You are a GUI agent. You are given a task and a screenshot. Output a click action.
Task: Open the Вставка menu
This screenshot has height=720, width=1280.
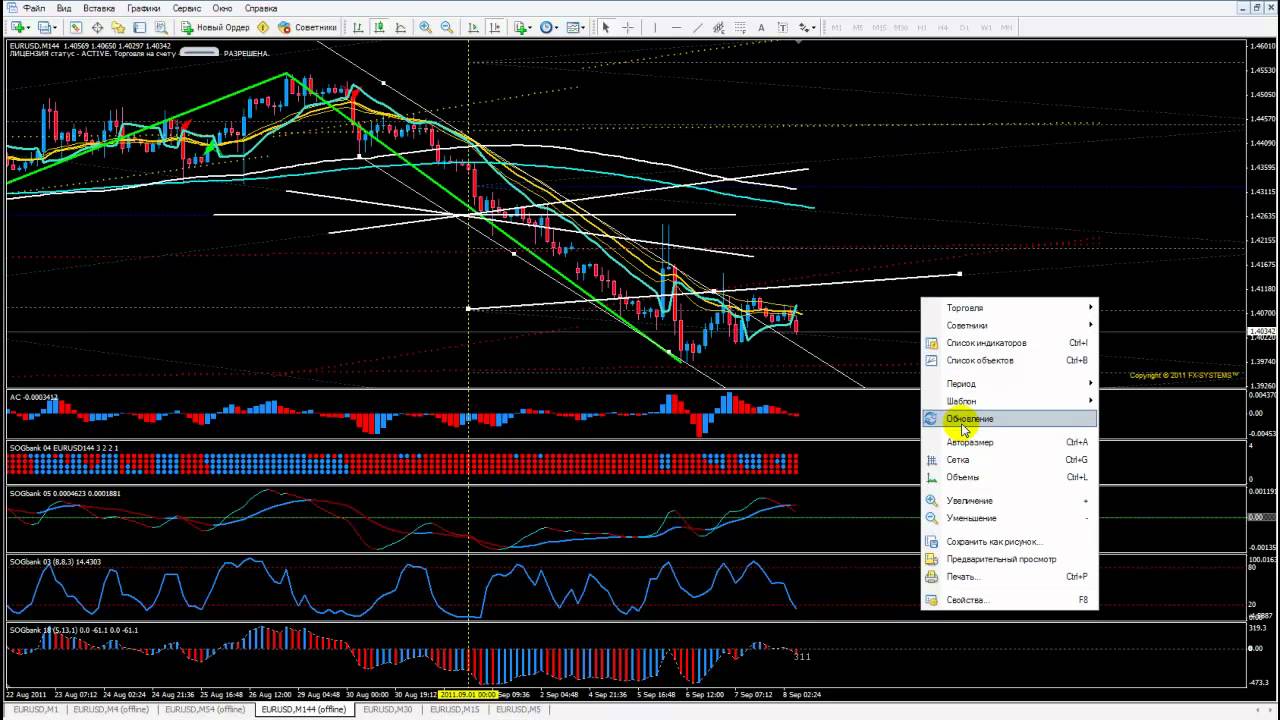(99, 8)
